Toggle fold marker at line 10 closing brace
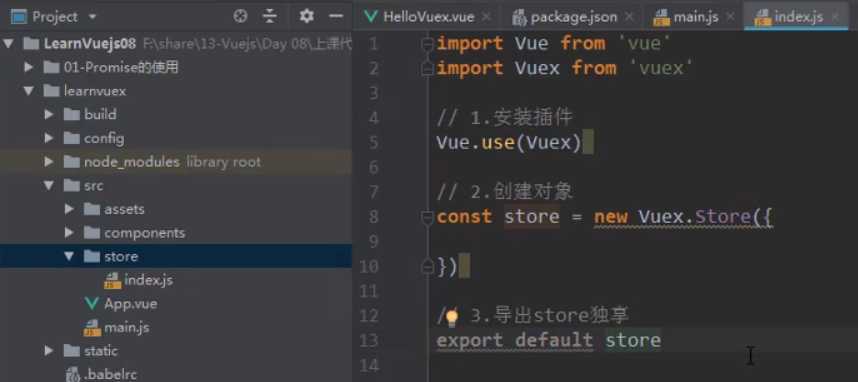The width and height of the screenshot is (858, 382). tap(427, 267)
